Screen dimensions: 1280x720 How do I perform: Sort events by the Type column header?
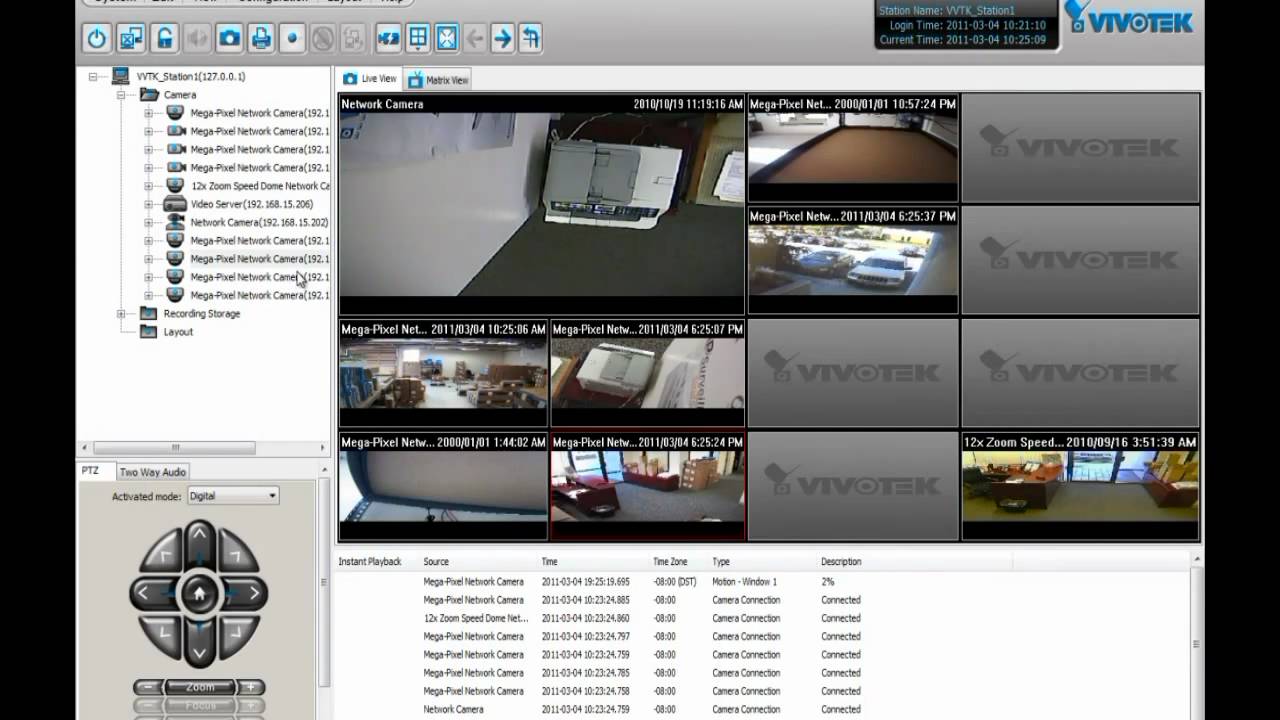click(x=721, y=562)
